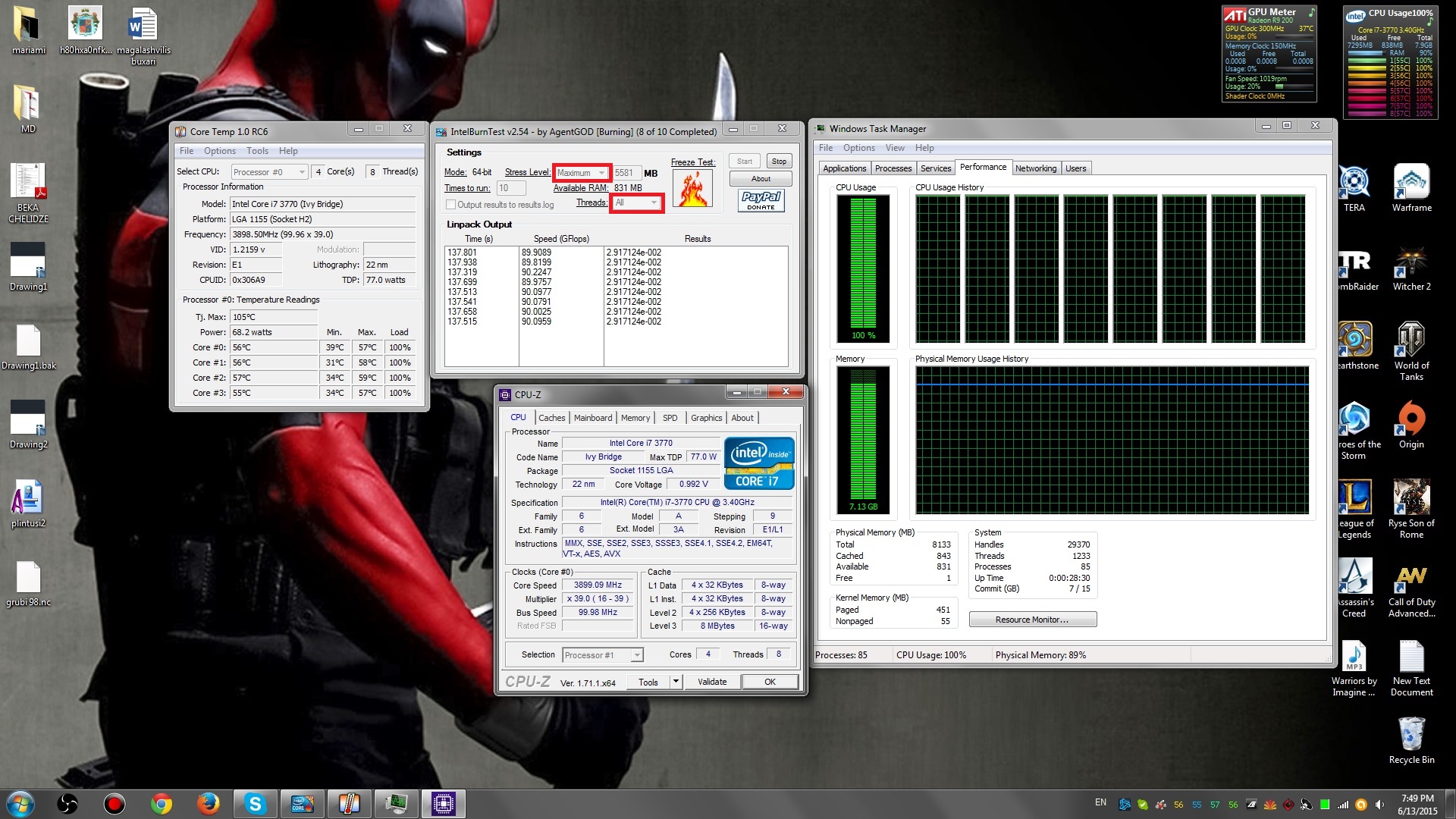This screenshot has width=1456, height=819.
Task: Select the Core Temp thermometer icon on taskbar
Action: (x=350, y=802)
